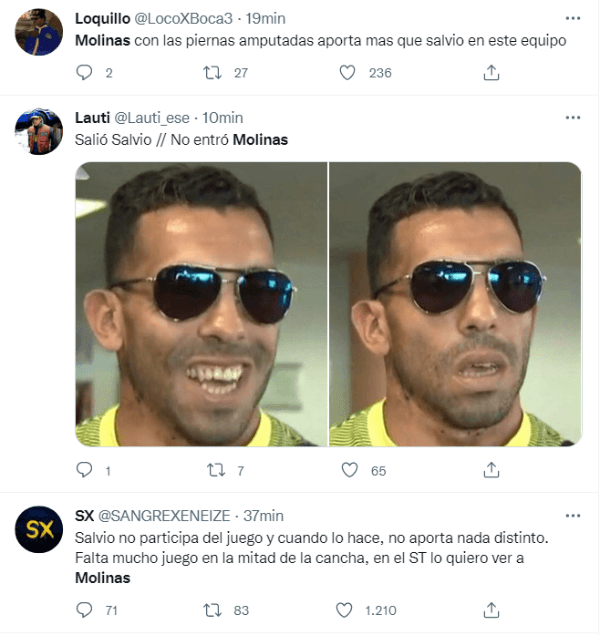Reply to Lauti's tweet with 1 reply
The image size is (600, 635).
[84, 470]
